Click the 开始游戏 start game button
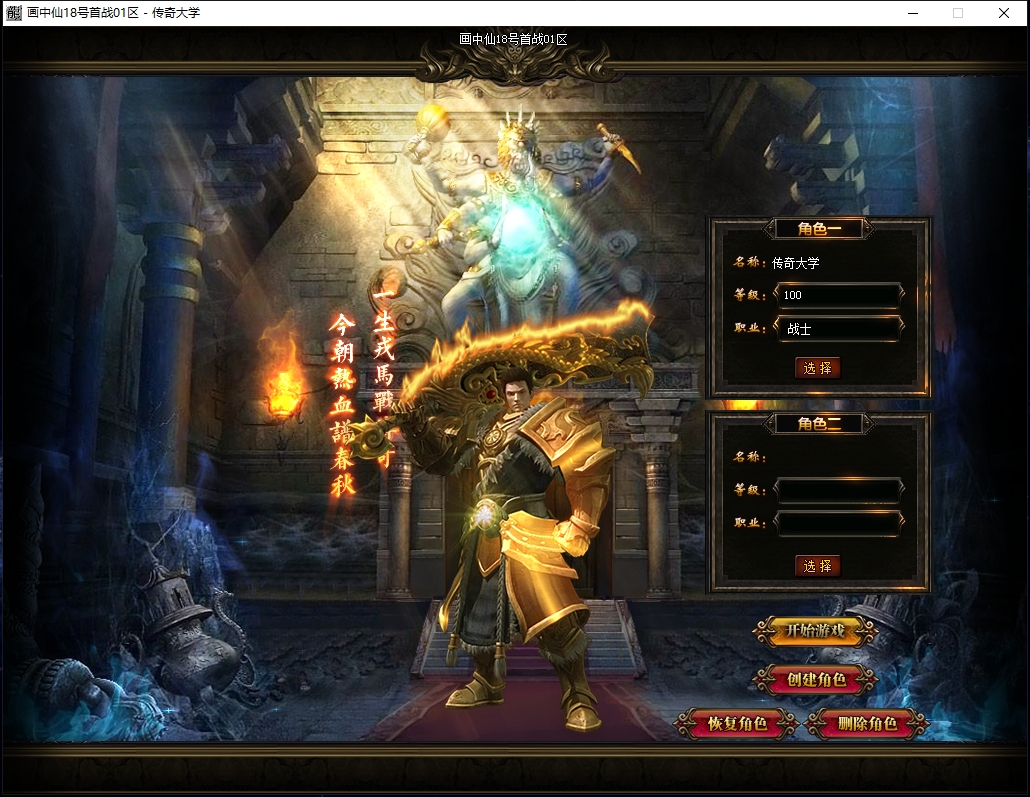The height and width of the screenshot is (797, 1030). [815, 631]
